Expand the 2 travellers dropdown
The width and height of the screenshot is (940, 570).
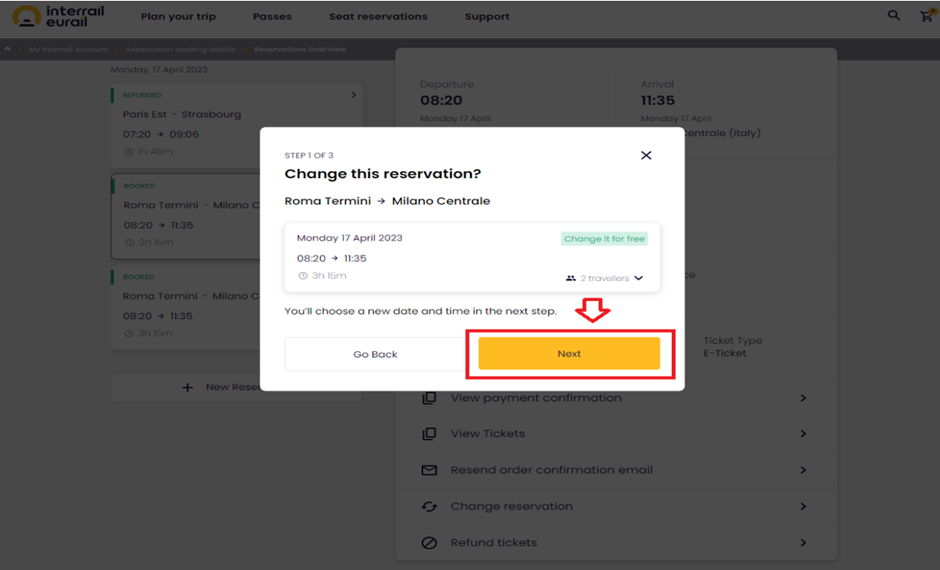pyautogui.click(x=604, y=278)
